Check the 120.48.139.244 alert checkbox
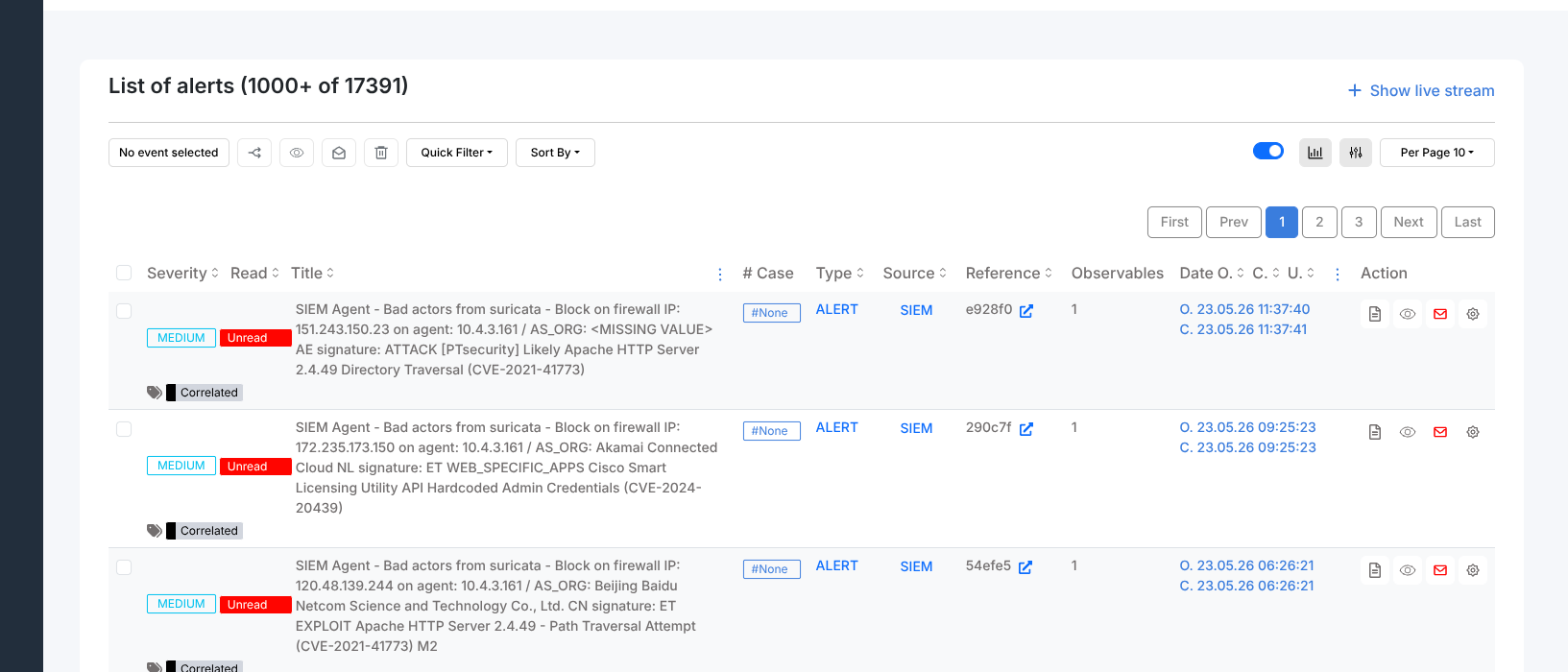Screen dimensions: 1568x672 point(124,567)
